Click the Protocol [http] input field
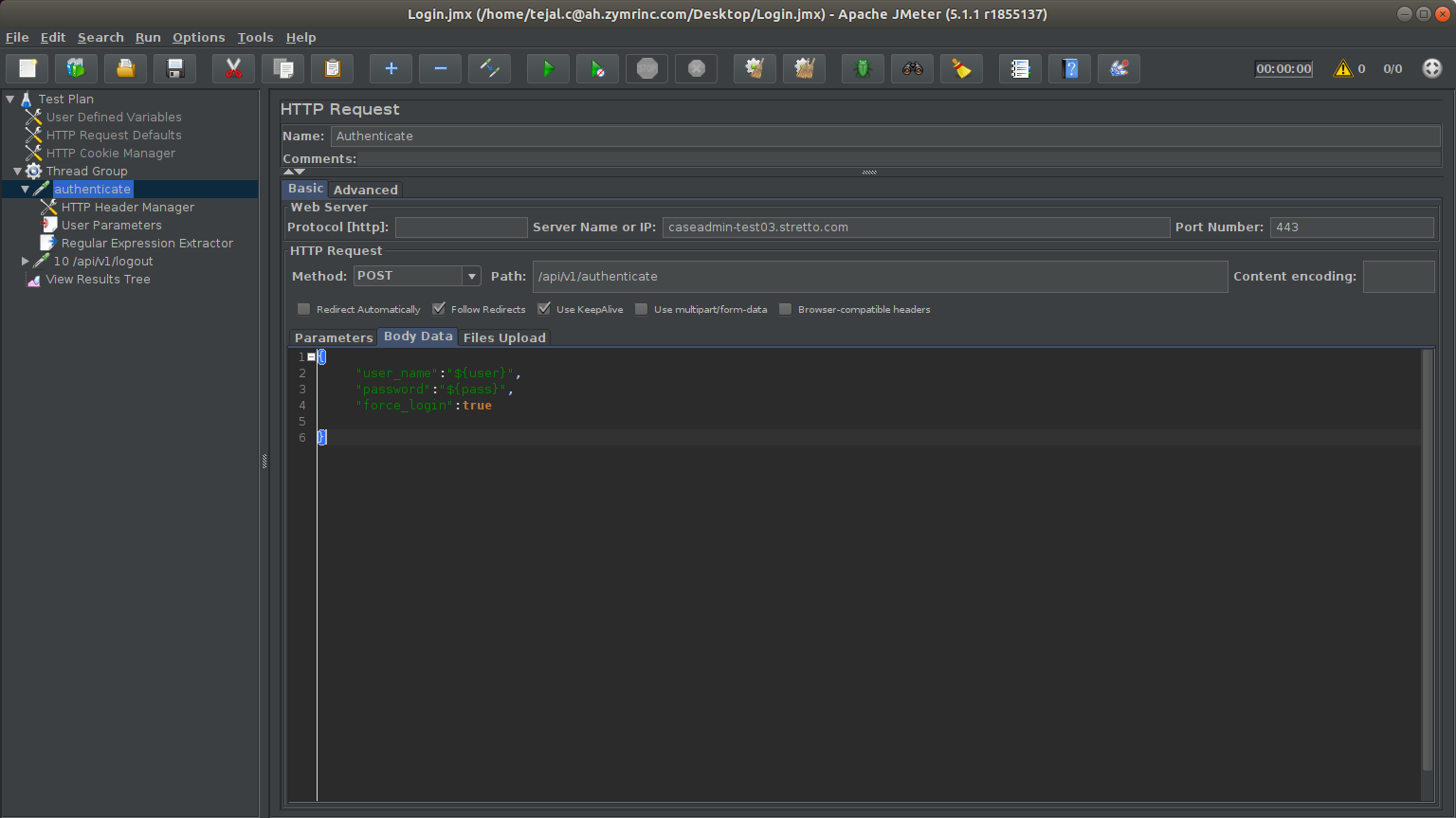 tap(461, 227)
